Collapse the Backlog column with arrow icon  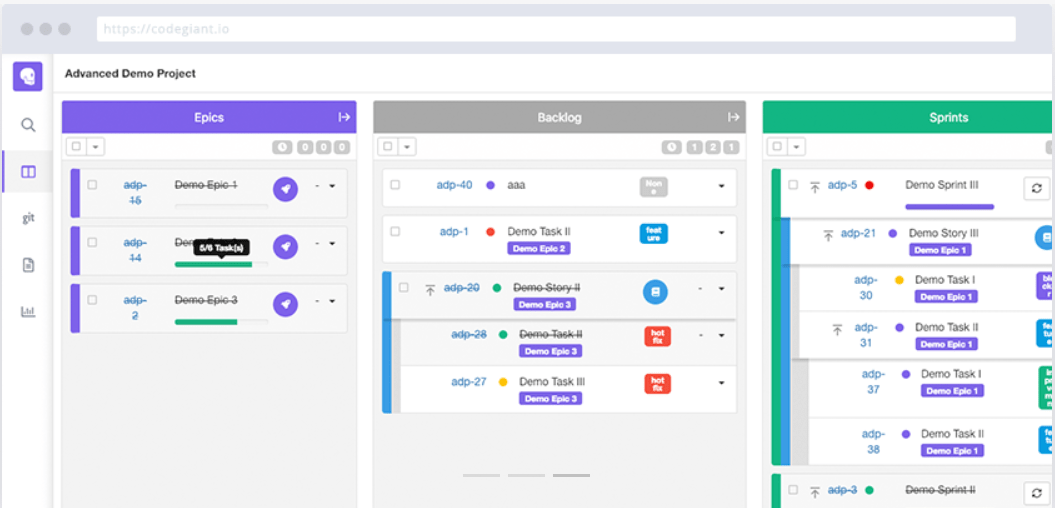tap(733, 117)
